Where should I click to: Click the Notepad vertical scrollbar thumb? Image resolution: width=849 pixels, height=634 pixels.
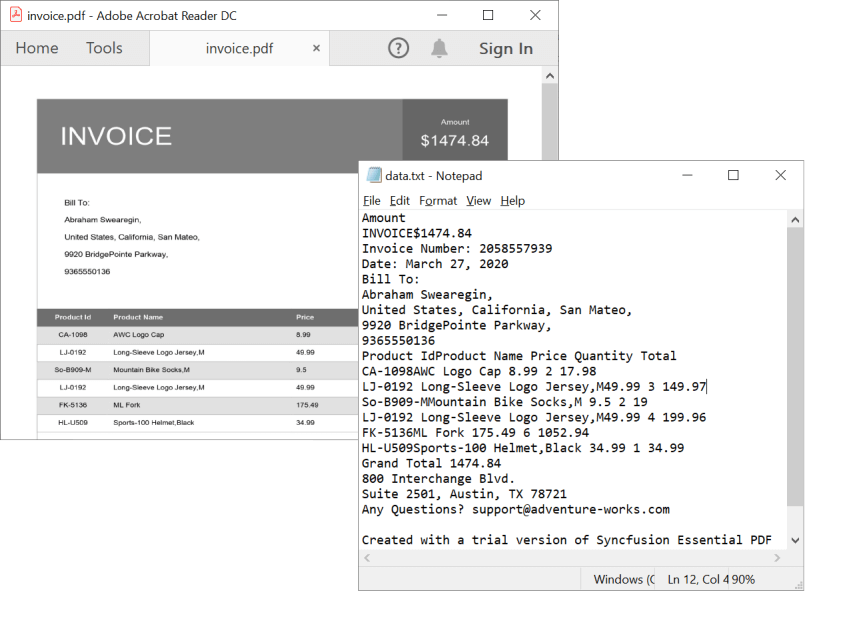pos(795,367)
